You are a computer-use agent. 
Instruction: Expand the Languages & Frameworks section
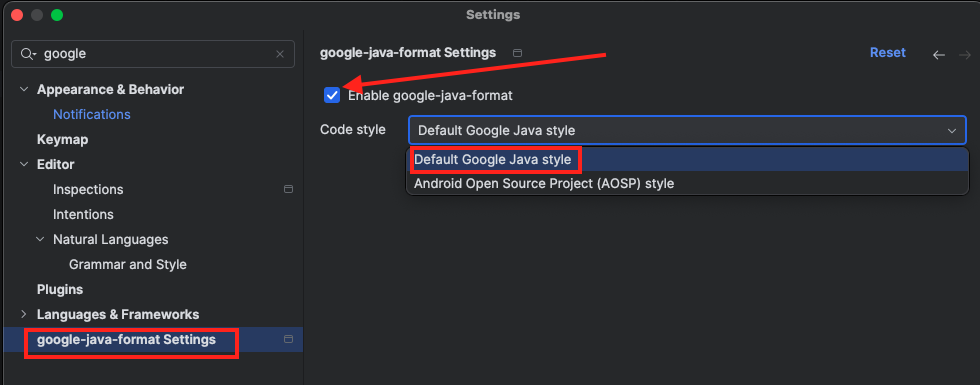click(24, 314)
